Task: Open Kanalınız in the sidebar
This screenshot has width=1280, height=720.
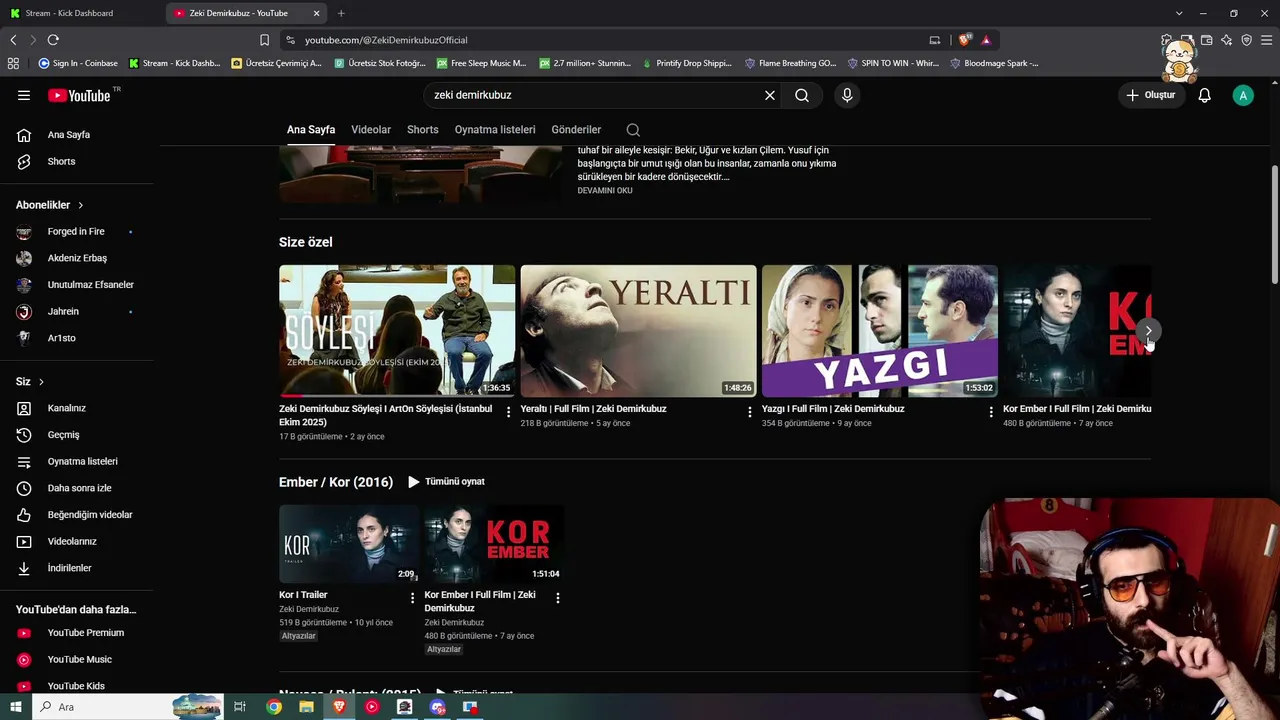Action: tap(68, 408)
